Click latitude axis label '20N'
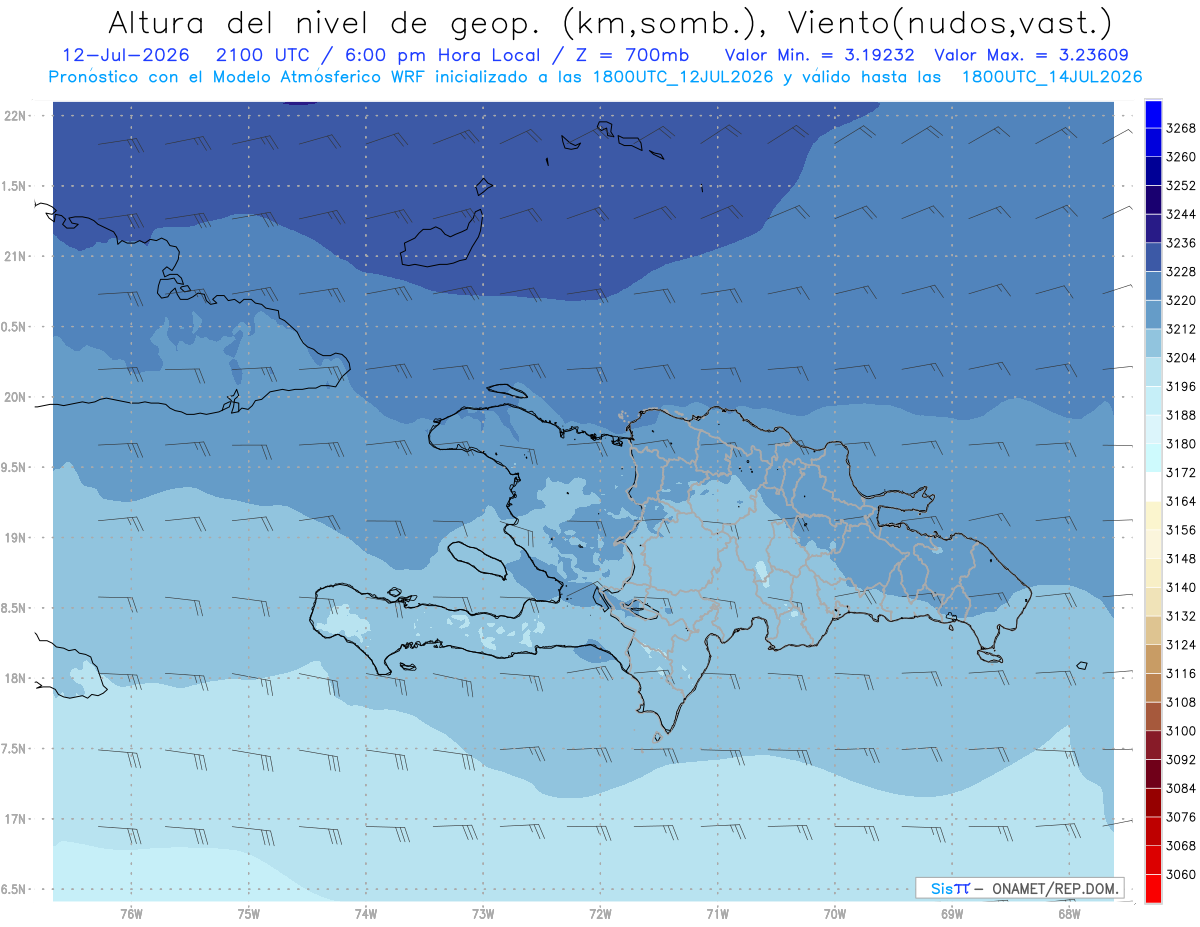The height and width of the screenshot is (927, 1200). pyautogui.click(x=17, y=397)
